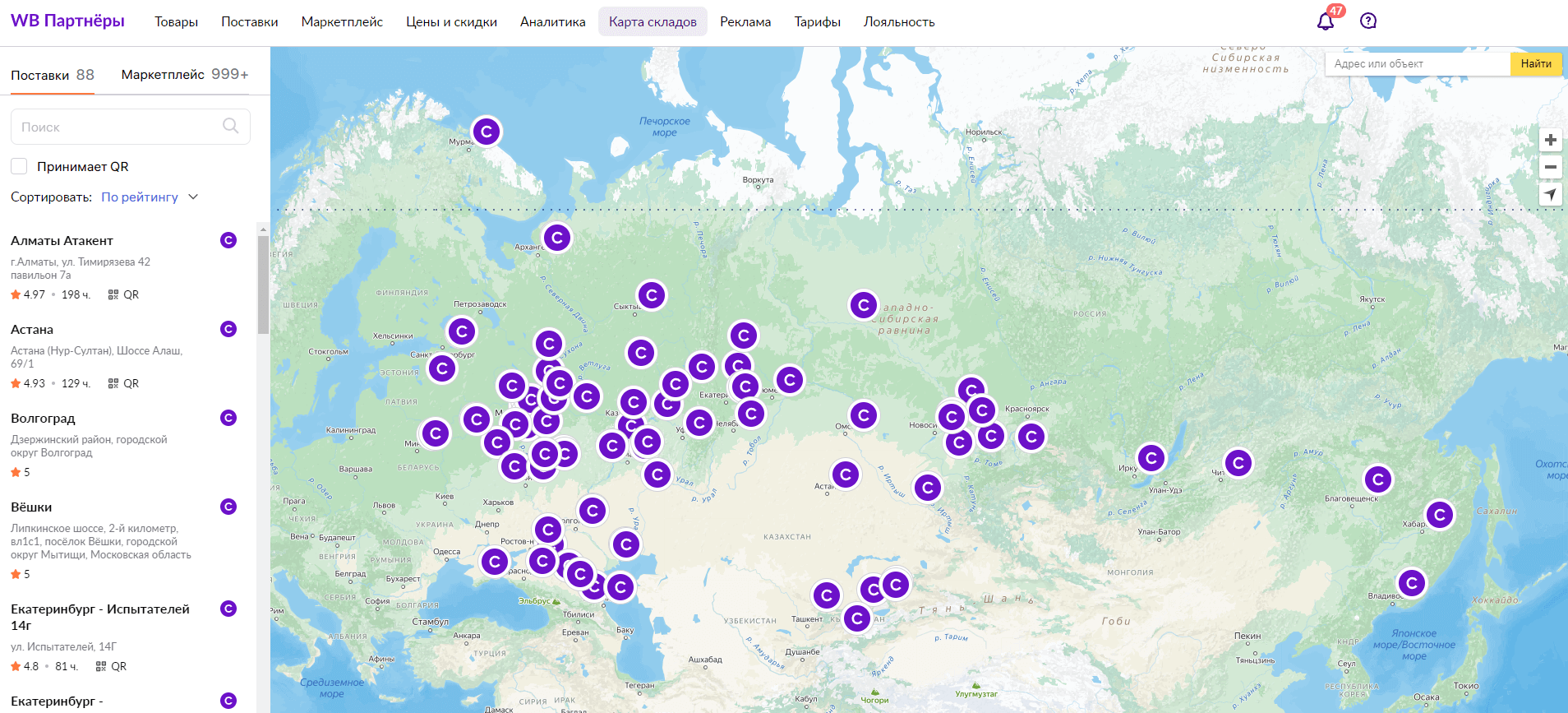The width and height of the screenshot is (1568, 713).
Task: Go to WB Партнёры home logo
Action: 67,21
